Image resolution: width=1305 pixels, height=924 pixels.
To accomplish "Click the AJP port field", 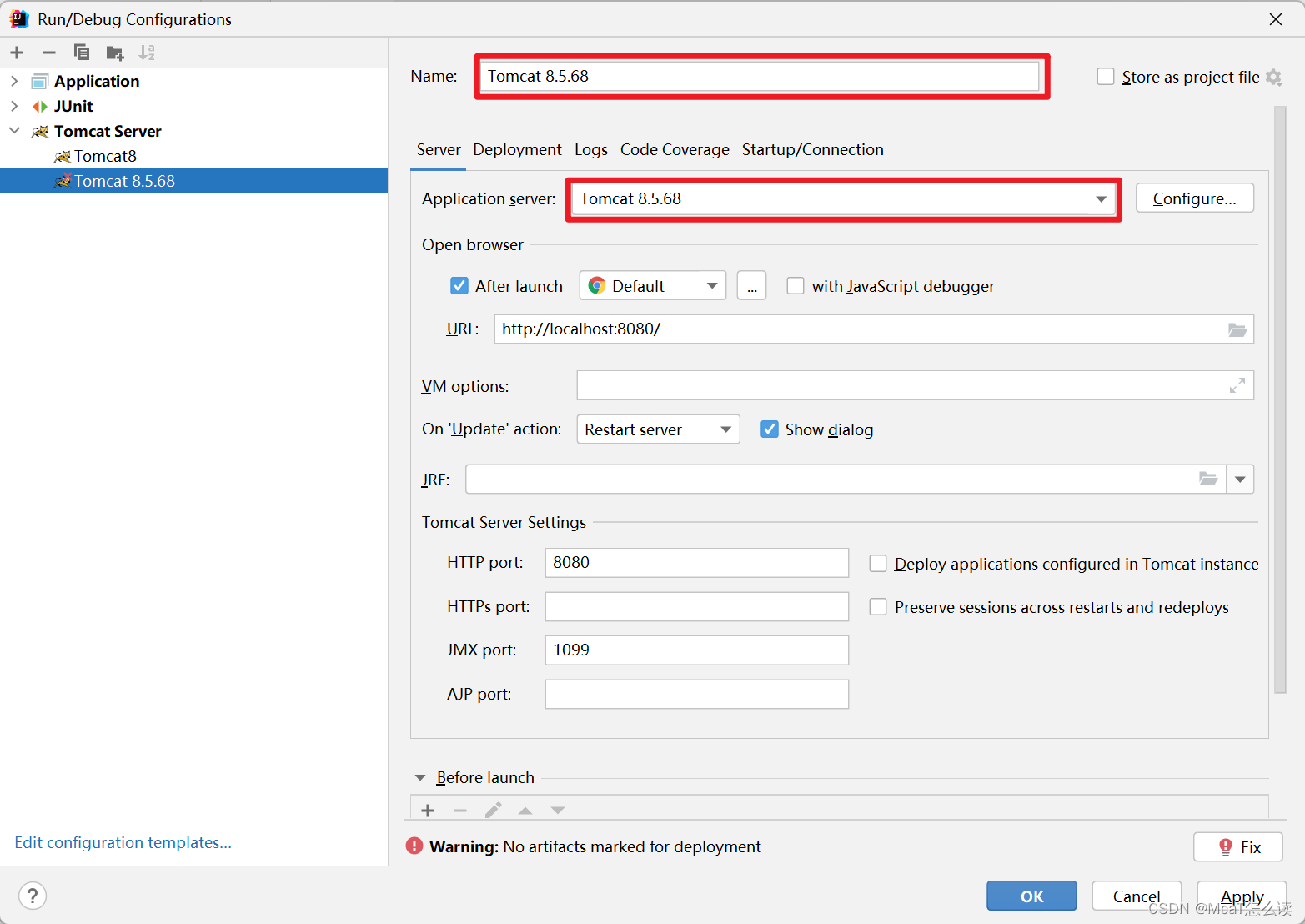I will pos(697,694).
